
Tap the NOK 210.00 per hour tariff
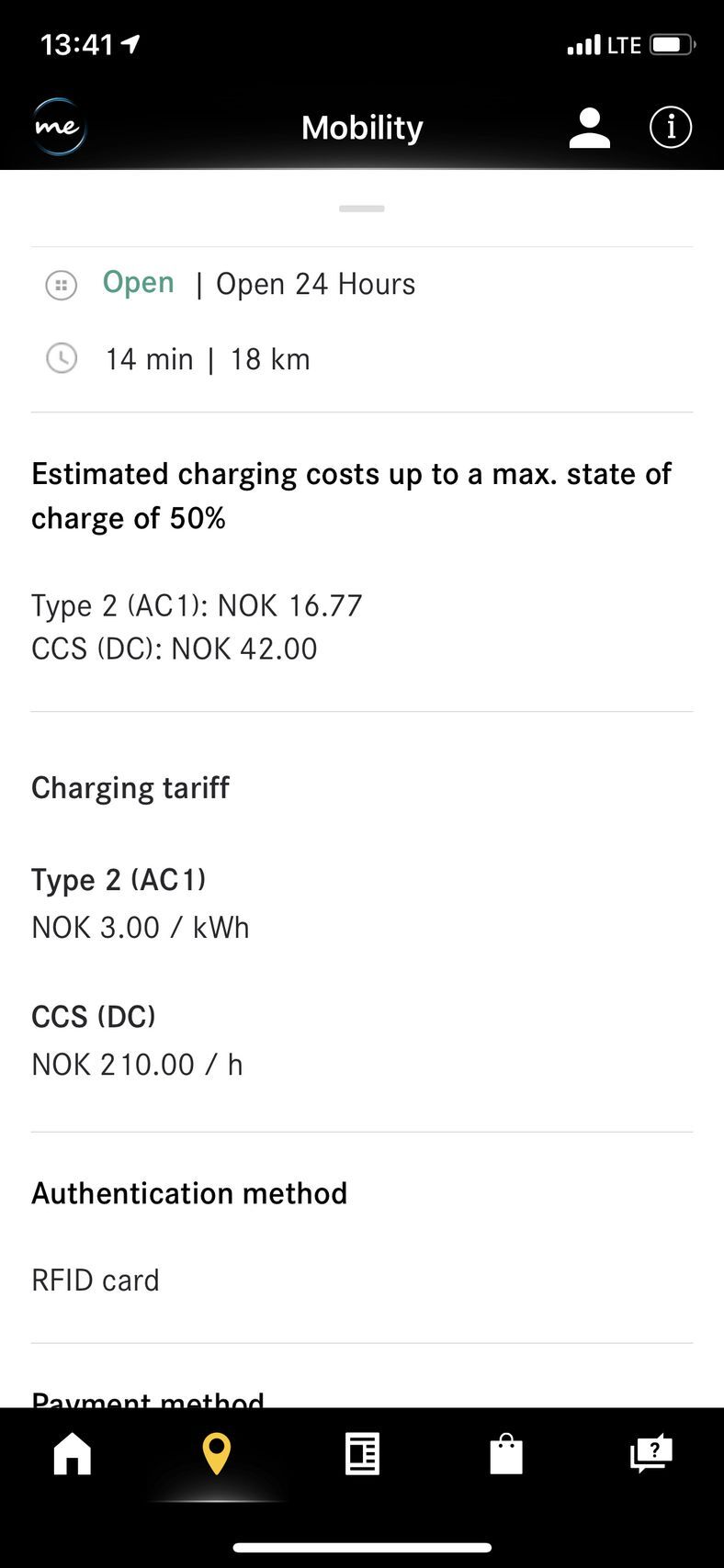[137, 1065]
